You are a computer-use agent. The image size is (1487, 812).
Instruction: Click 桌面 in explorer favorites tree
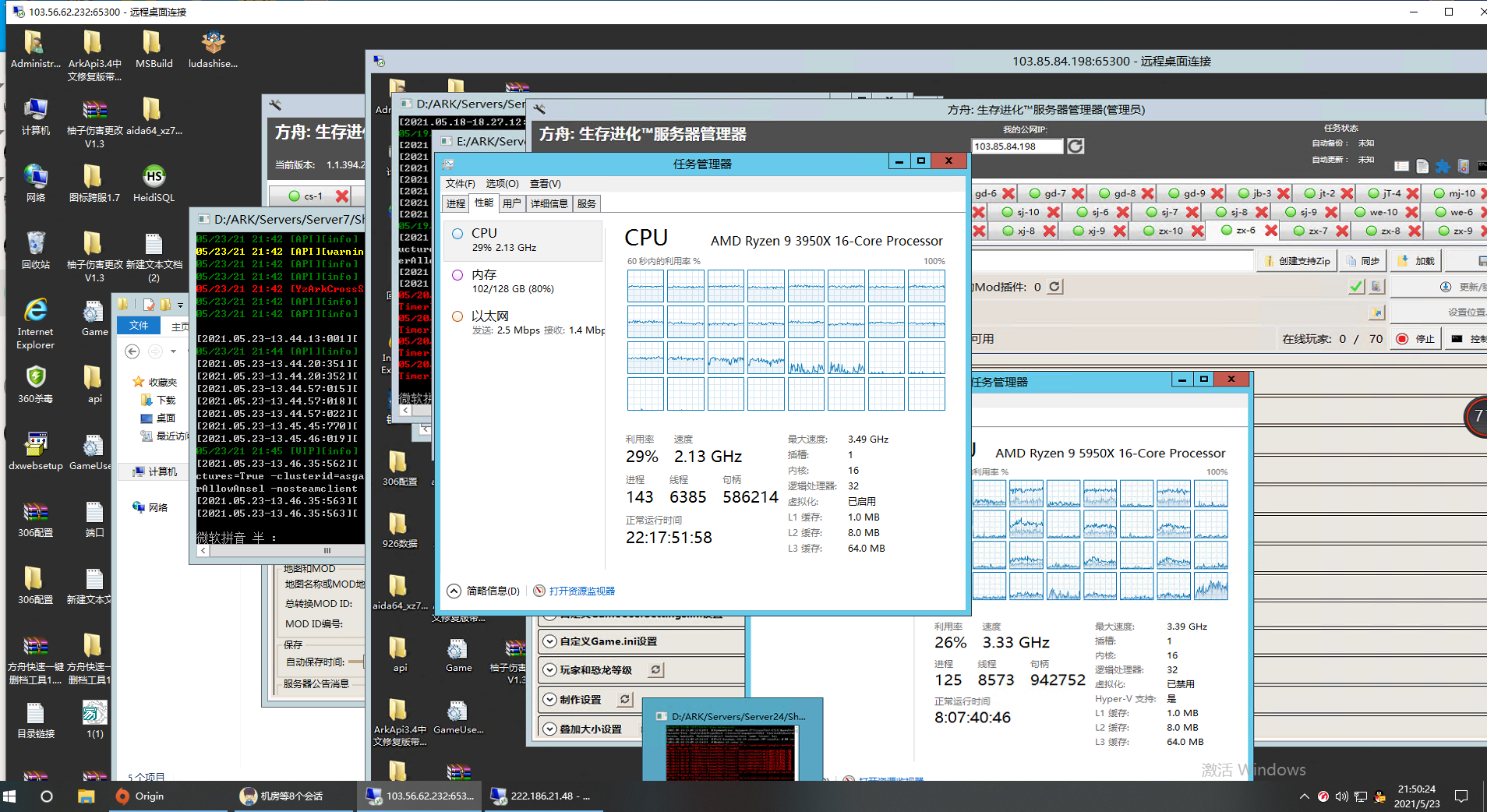pyautogui.click(x=159, y=418)
